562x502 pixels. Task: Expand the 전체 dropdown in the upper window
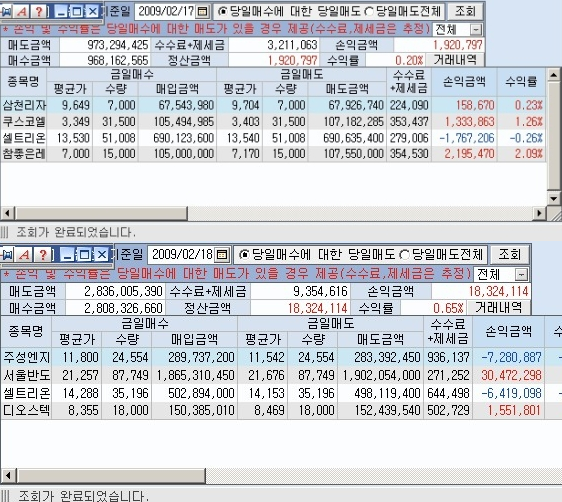pos(476,30)
